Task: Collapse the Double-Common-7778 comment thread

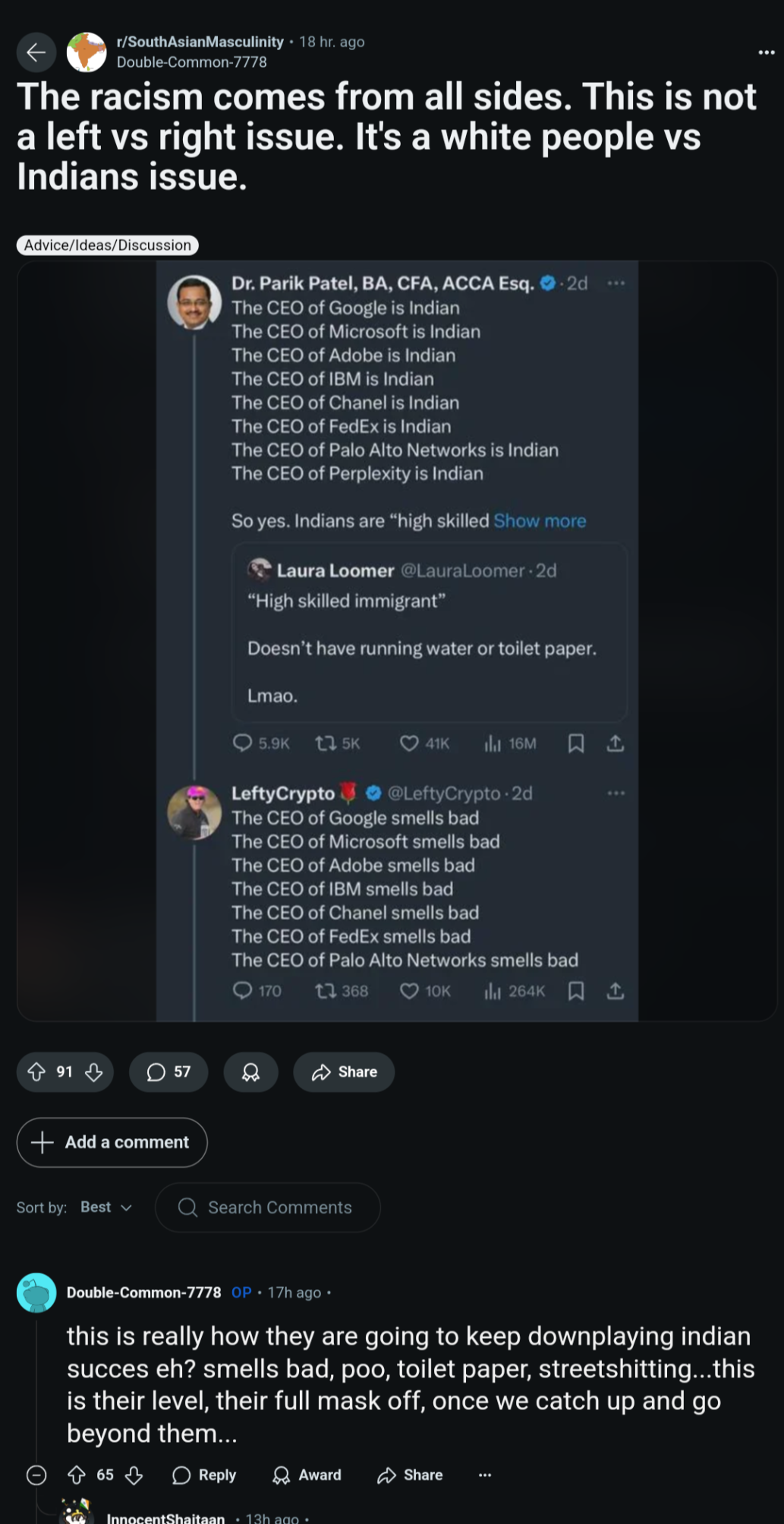Action: click(x=36, y=1475)
